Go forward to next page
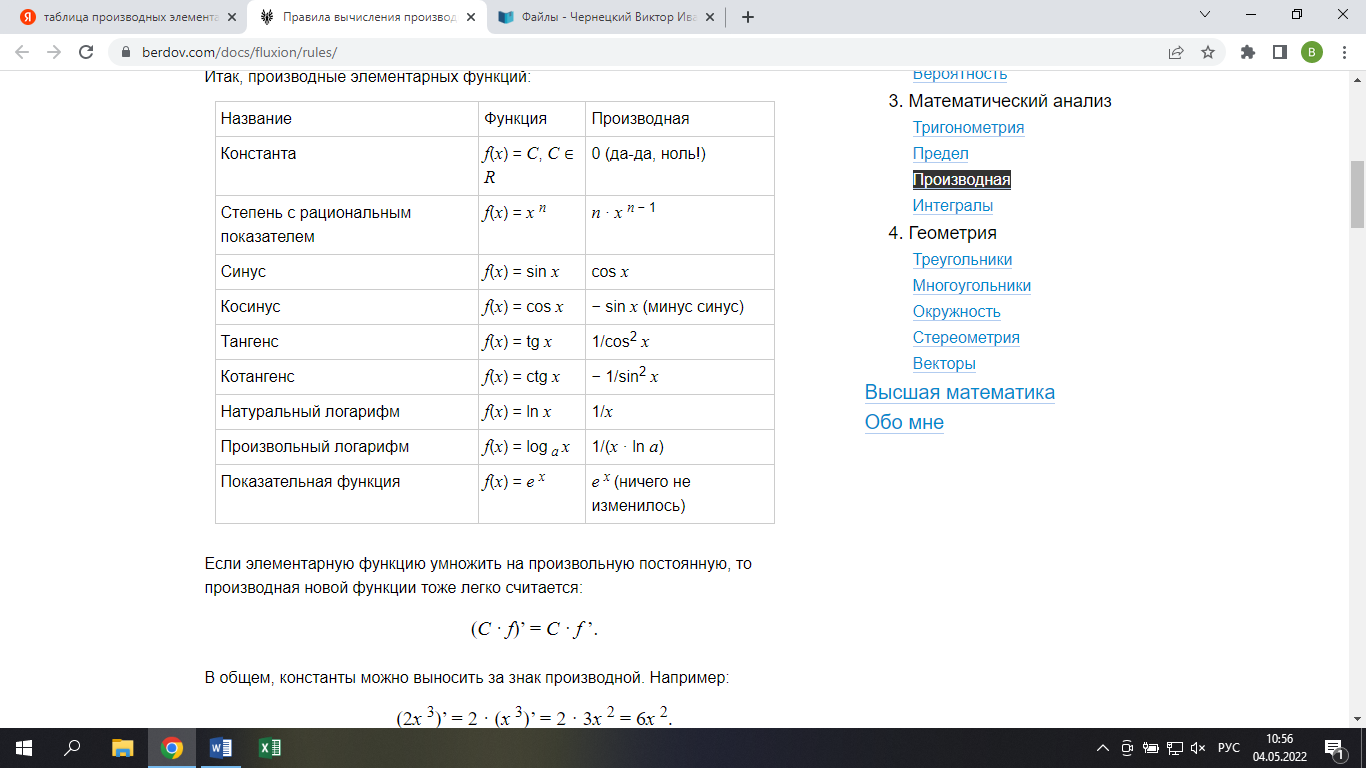Screen dimensions: 1366x768 [54, 52]
